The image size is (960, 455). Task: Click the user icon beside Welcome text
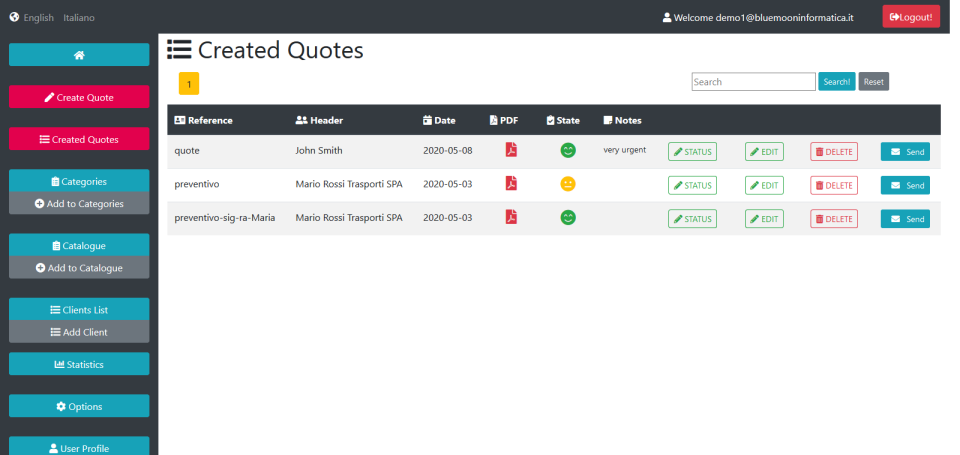[667, 17]
